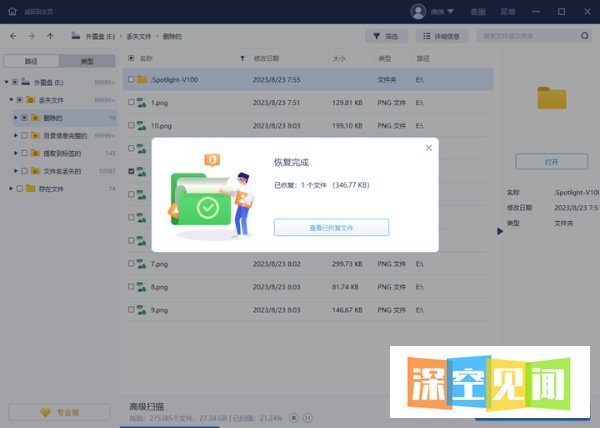Collapse the 外置盘 (E:) tree node
The image size is (600, 428).
pos(7,82)
